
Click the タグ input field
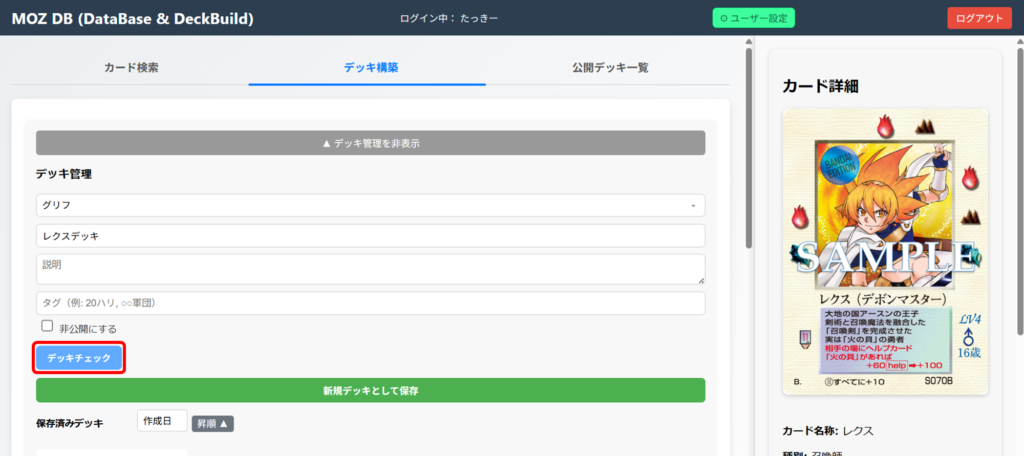(370, 303)
